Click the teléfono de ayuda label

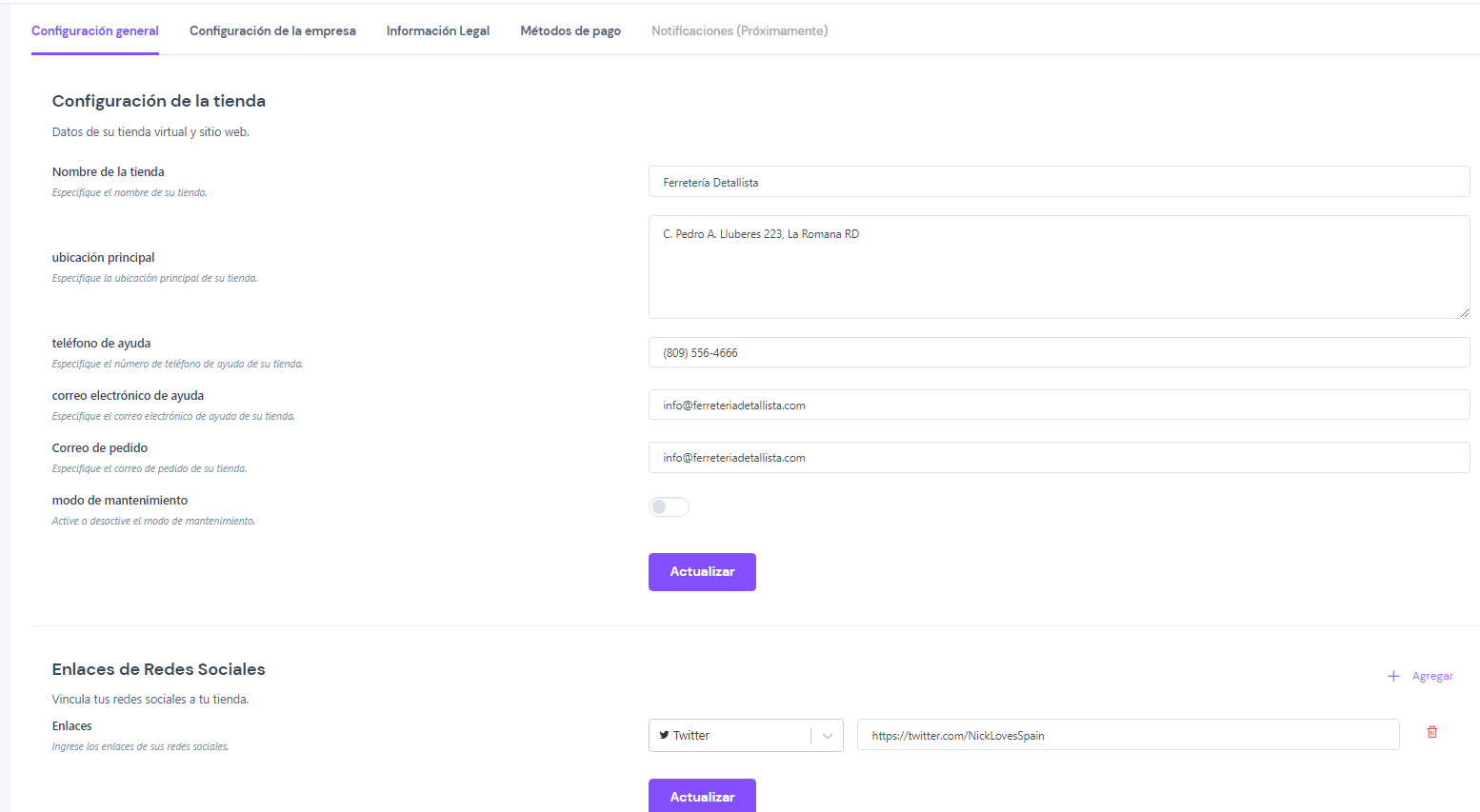point(102,343)
